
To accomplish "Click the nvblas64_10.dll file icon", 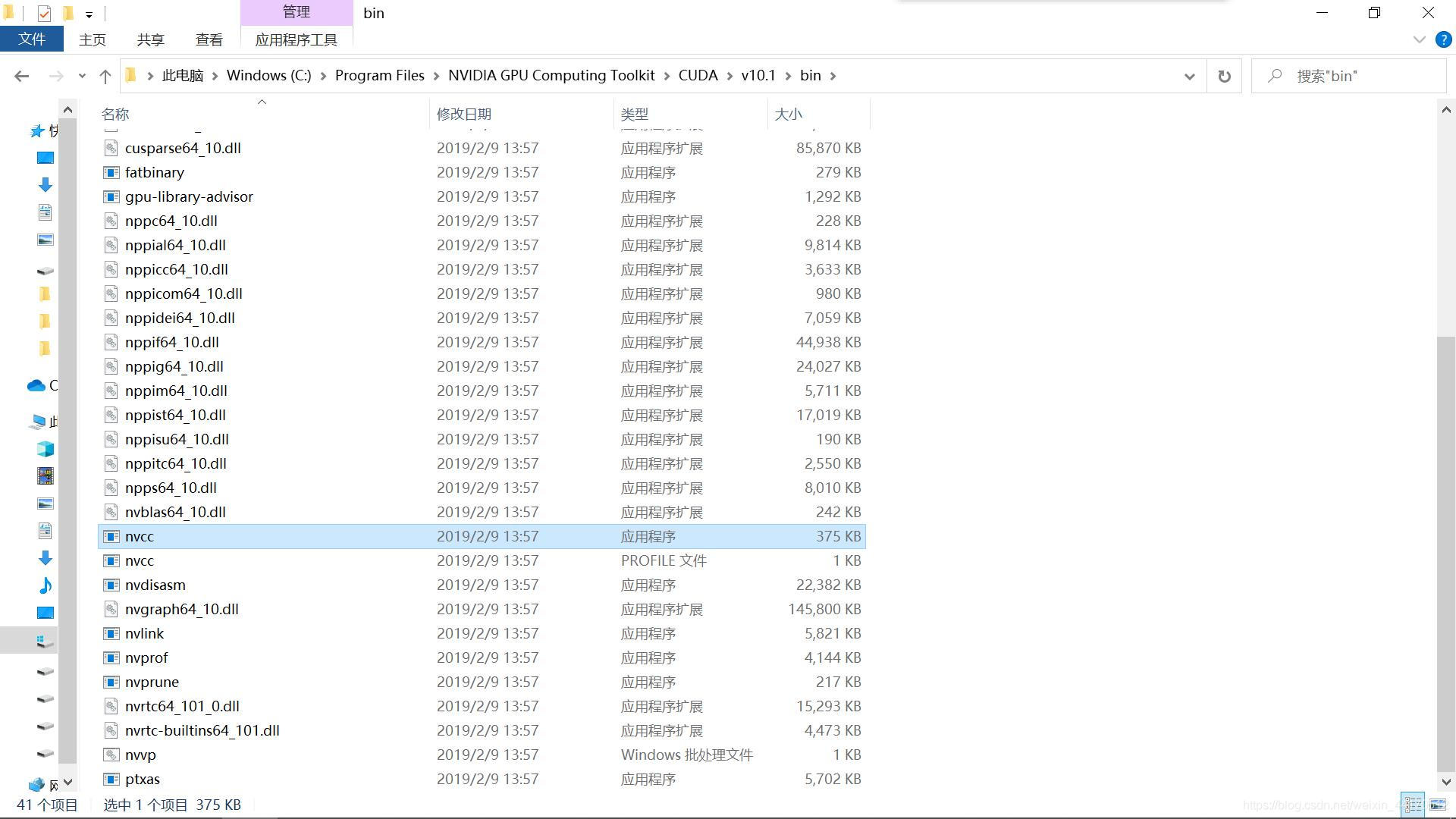I will point(111,512).
